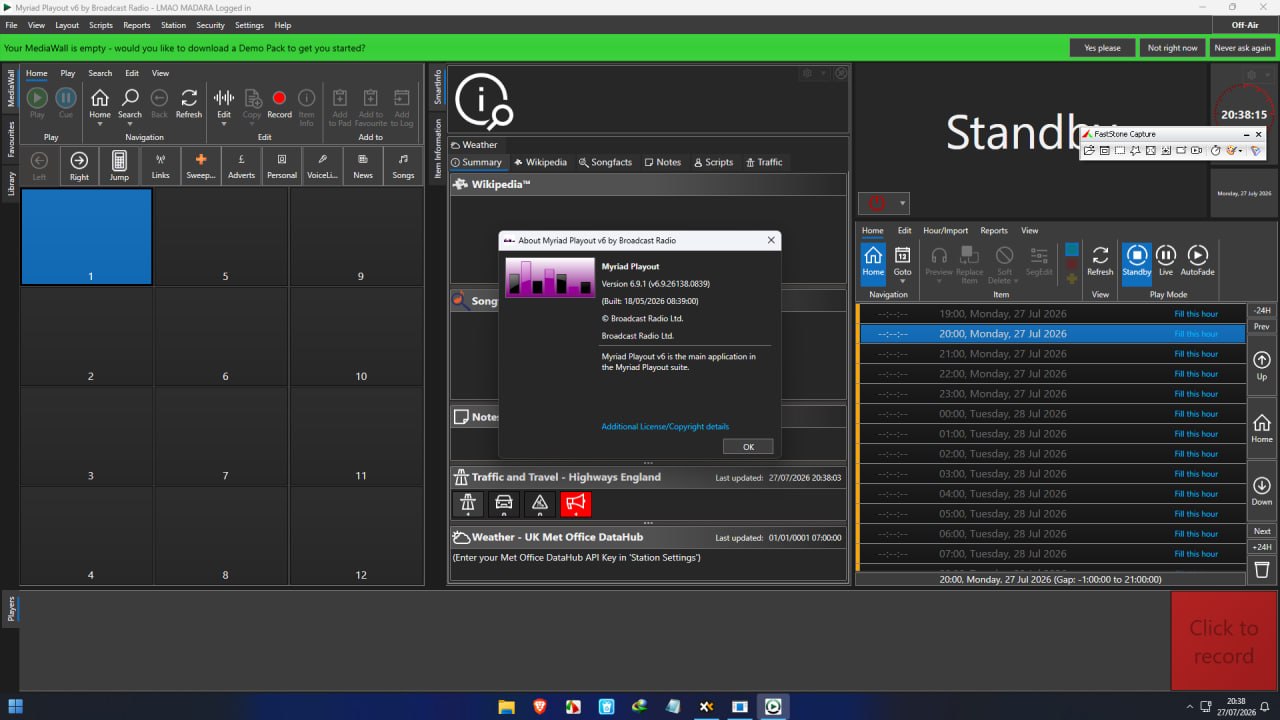The height and width of the screenshot is (720, 1280).
Task: Open the Security menu
Action: tap(210, 25)
